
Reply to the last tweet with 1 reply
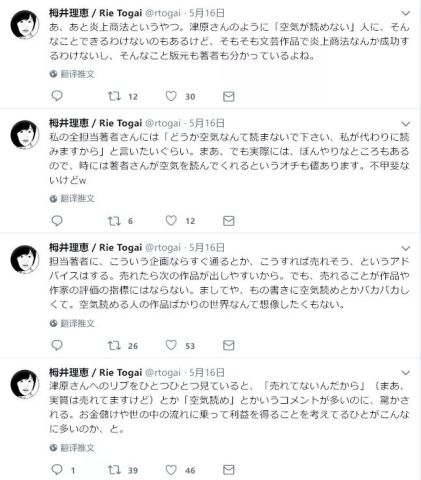point(57,470)
